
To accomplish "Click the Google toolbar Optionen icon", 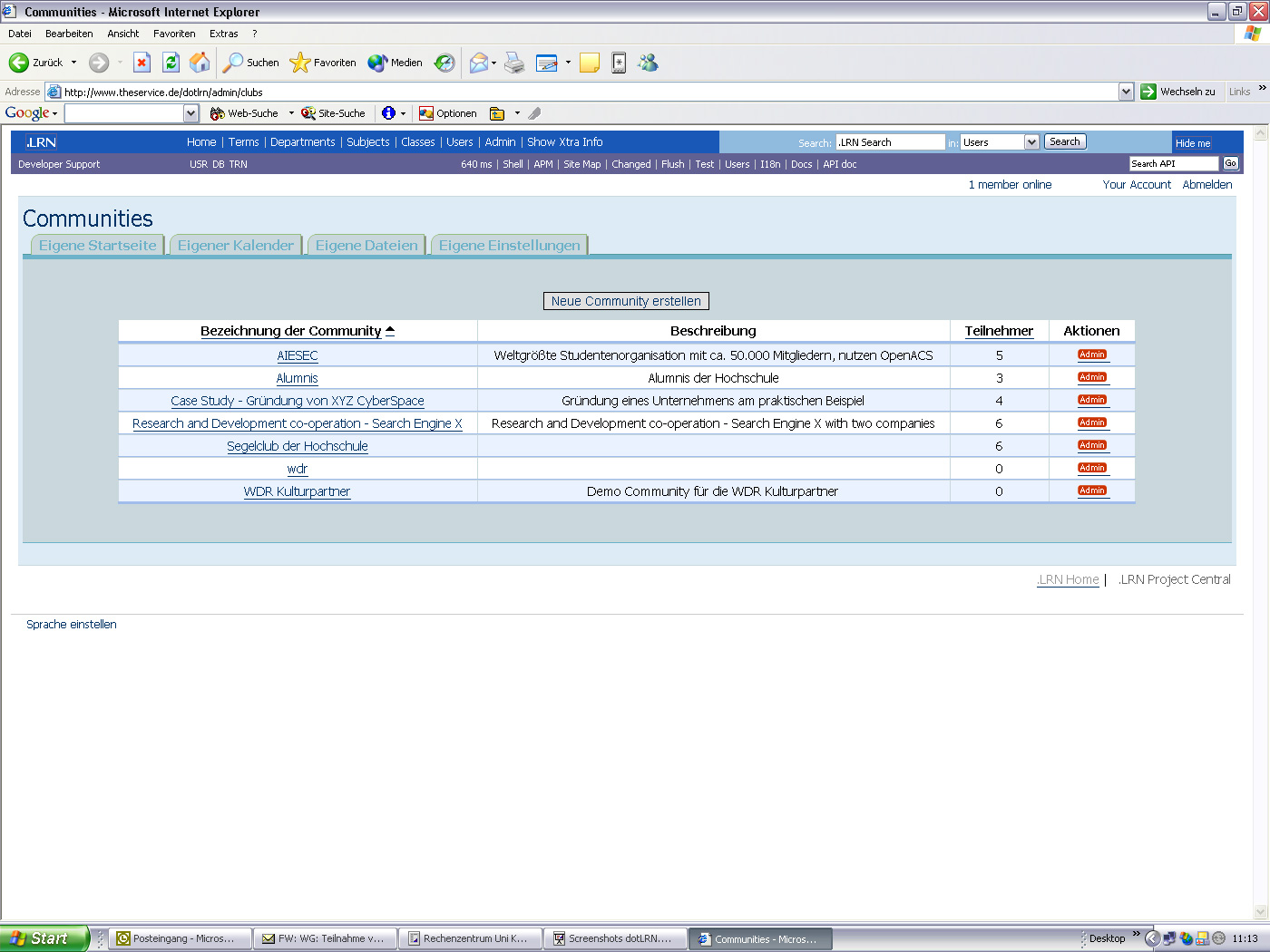I will click(426, 112).
